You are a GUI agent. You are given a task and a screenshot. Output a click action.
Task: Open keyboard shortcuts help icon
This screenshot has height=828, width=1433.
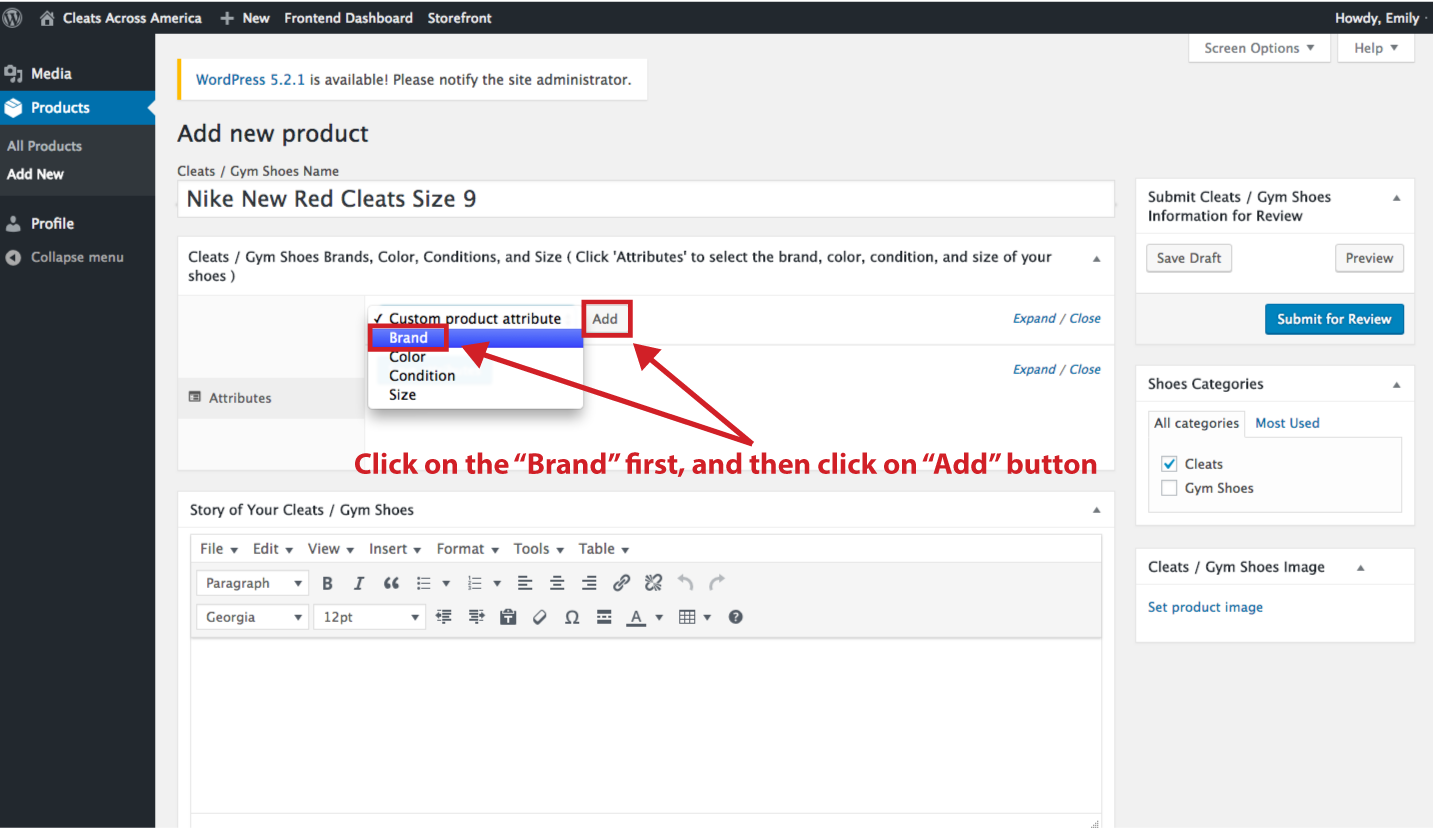tap(736, 617)
